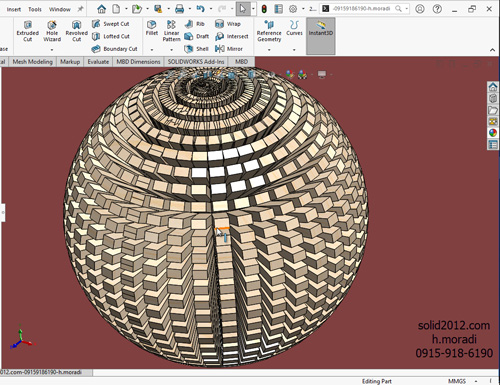Open the Options gear icon
The width and height of the screenshot is (500, 385).
point(293,9)
